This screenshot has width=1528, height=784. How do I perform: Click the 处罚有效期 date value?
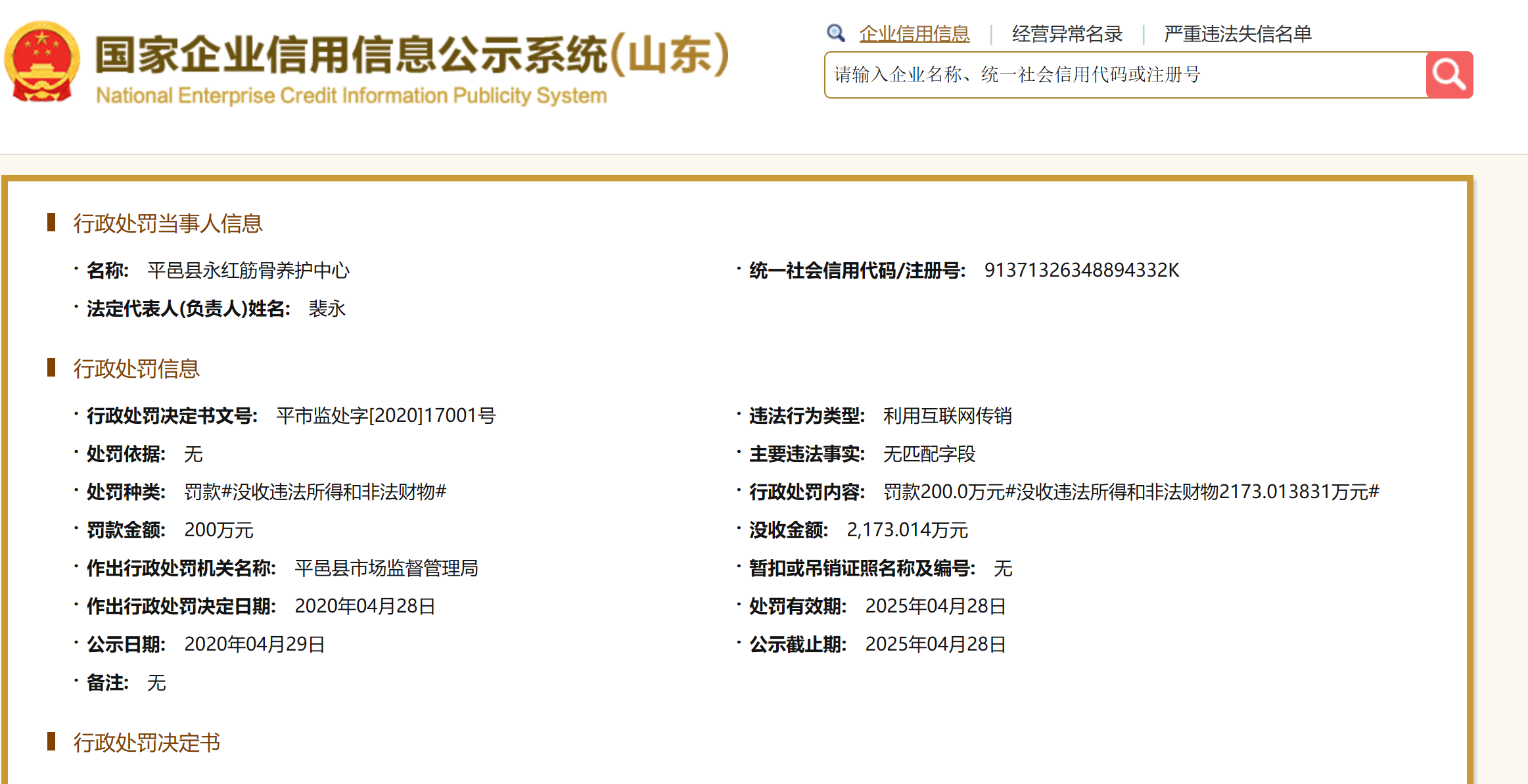coord(935,606)
